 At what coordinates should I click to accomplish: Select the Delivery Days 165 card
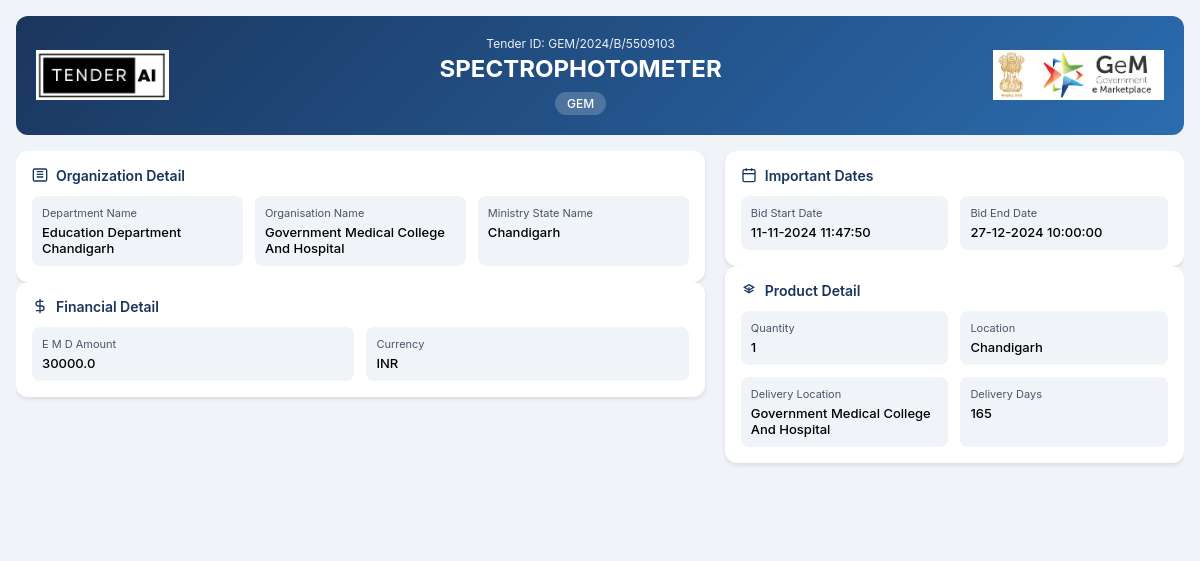coord(1064,412)
